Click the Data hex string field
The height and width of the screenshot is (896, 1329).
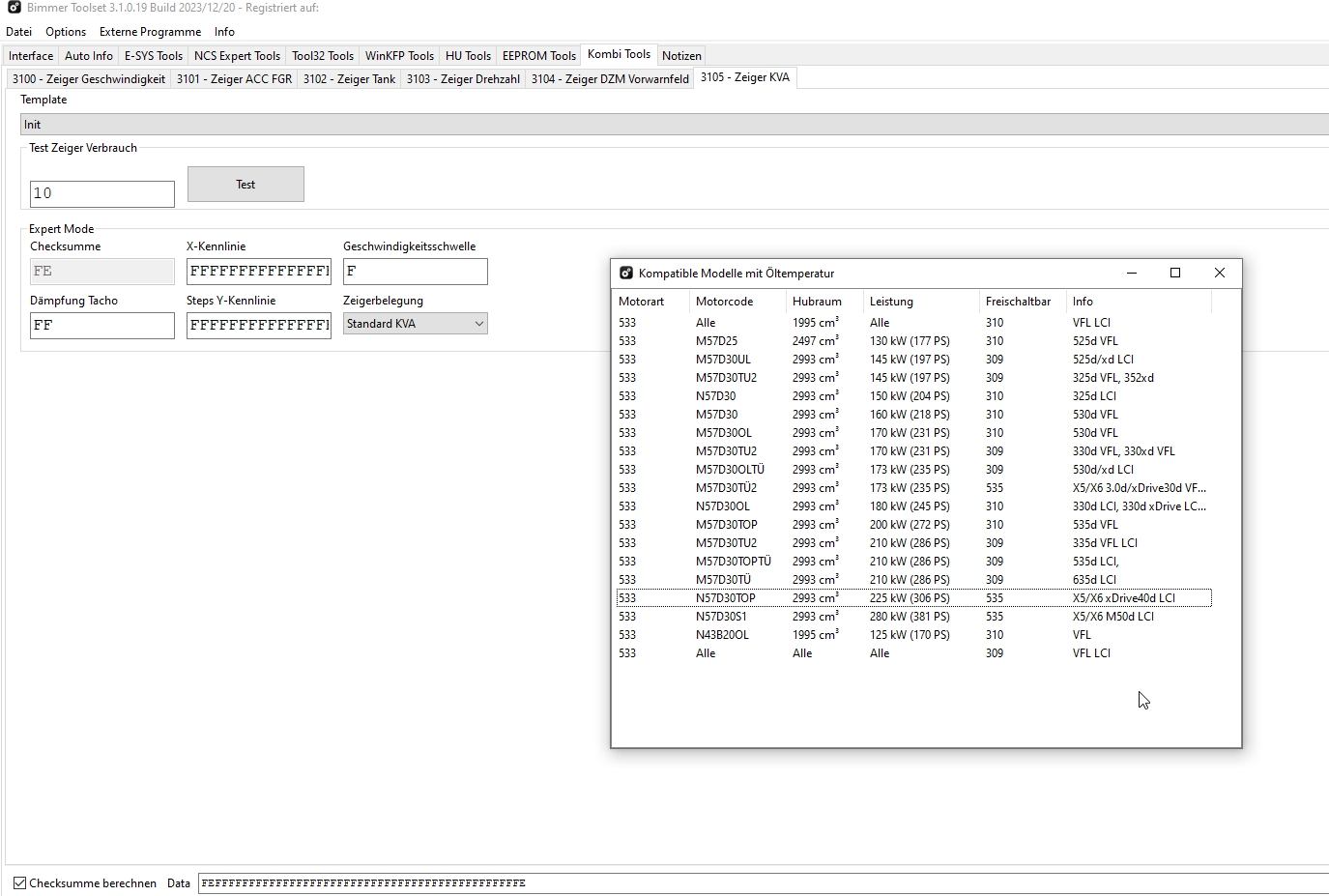(764, 883)
